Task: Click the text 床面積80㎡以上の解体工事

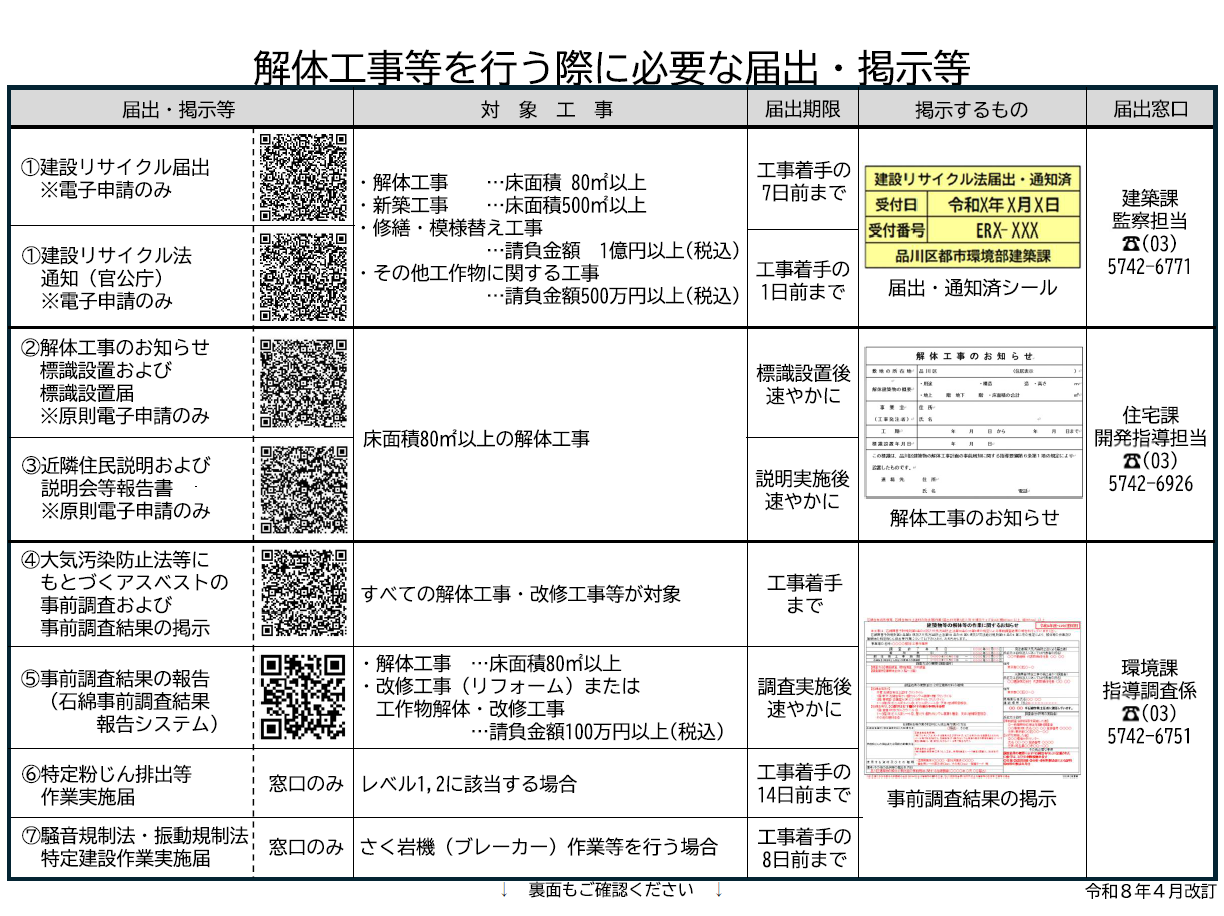Action: 475,438
